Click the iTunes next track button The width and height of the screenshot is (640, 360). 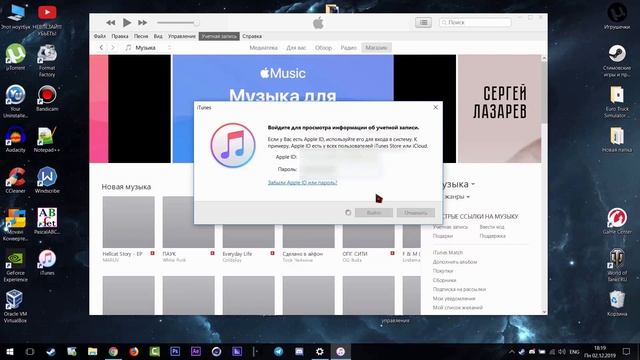[x=142, y=22]
